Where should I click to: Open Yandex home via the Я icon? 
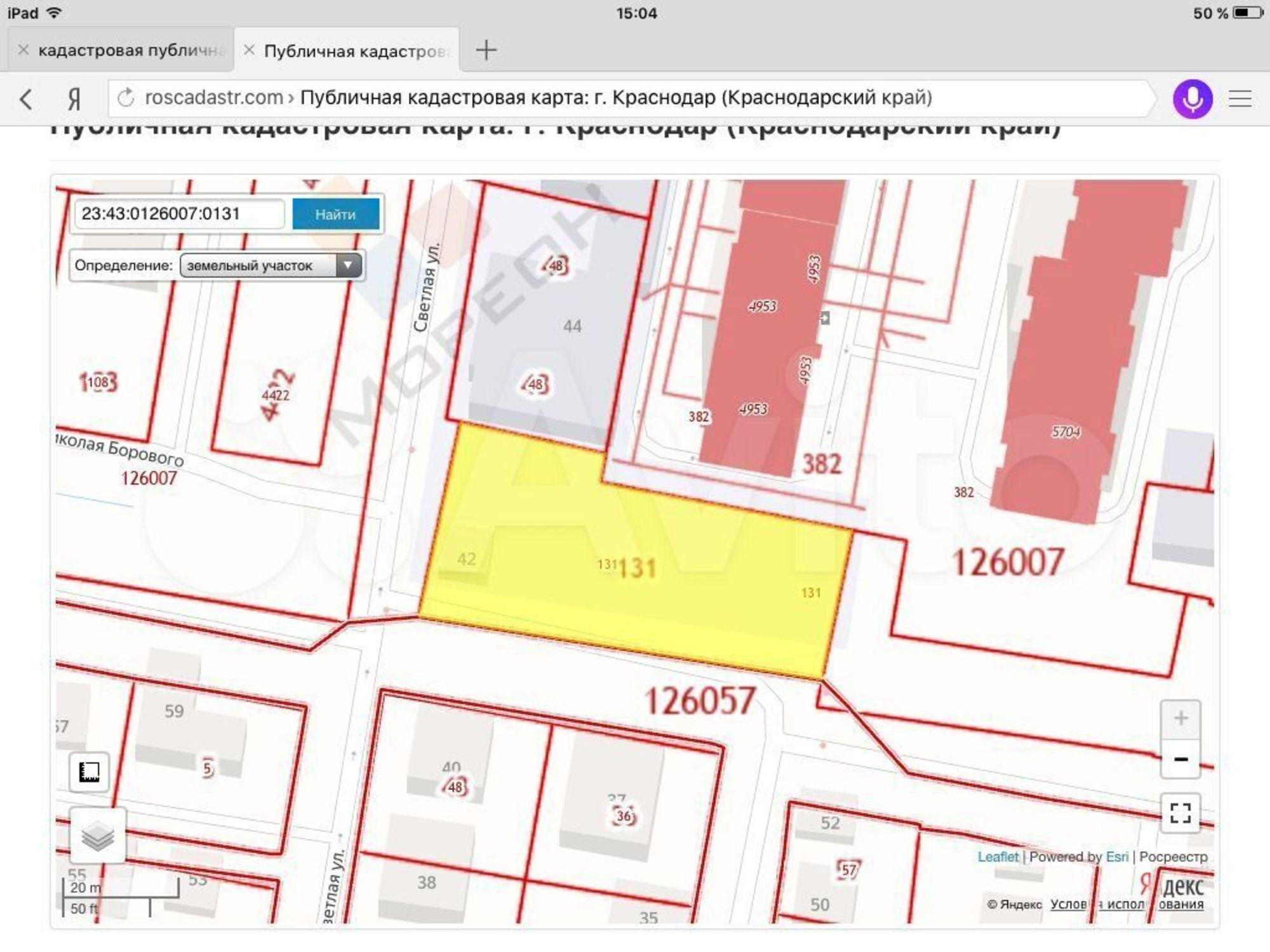point(74,99)
